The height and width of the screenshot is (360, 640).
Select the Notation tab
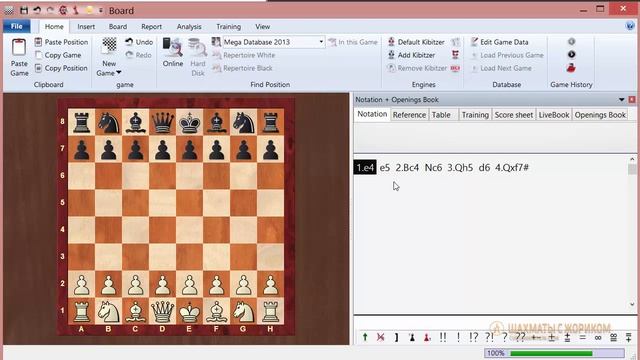coord(372,114)
